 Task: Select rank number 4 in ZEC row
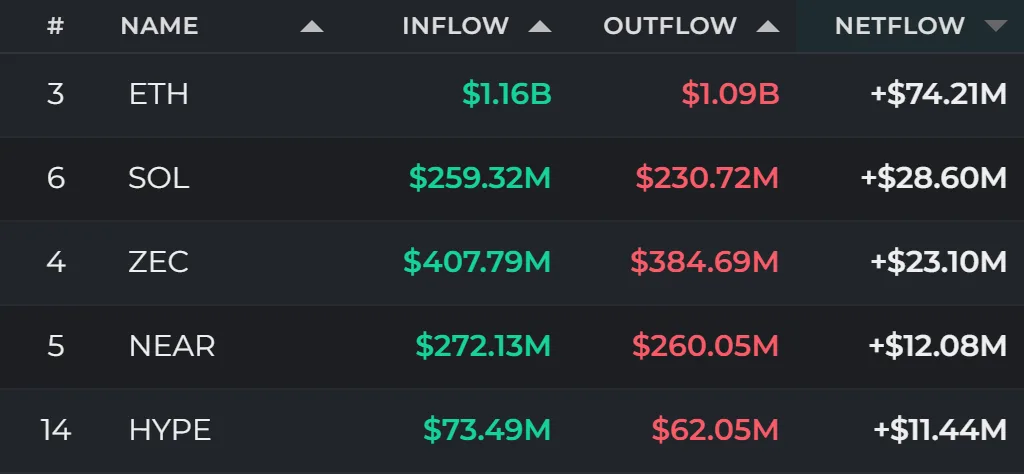click(56, 262)
